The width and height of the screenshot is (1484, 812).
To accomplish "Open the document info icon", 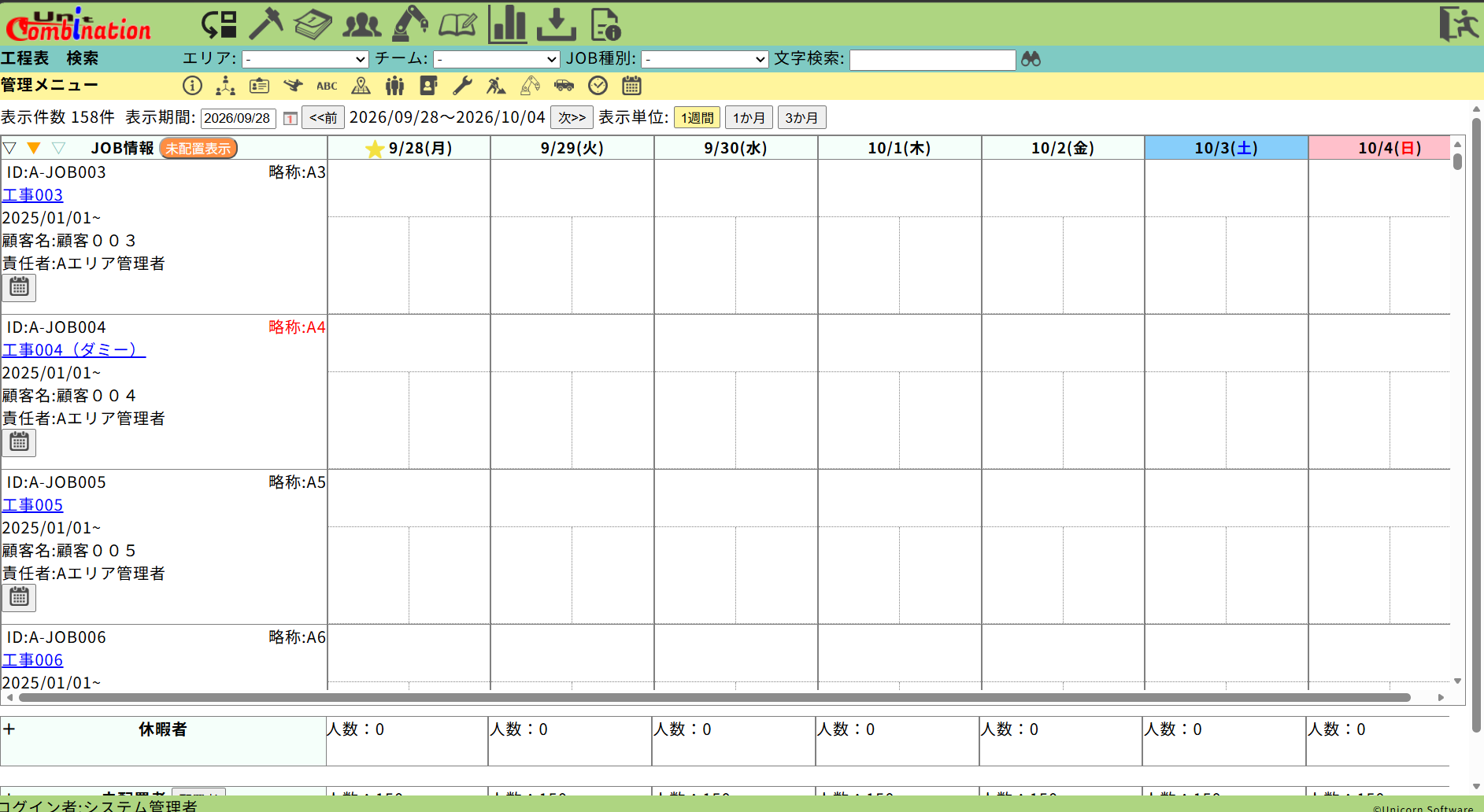I will (605, 24).
